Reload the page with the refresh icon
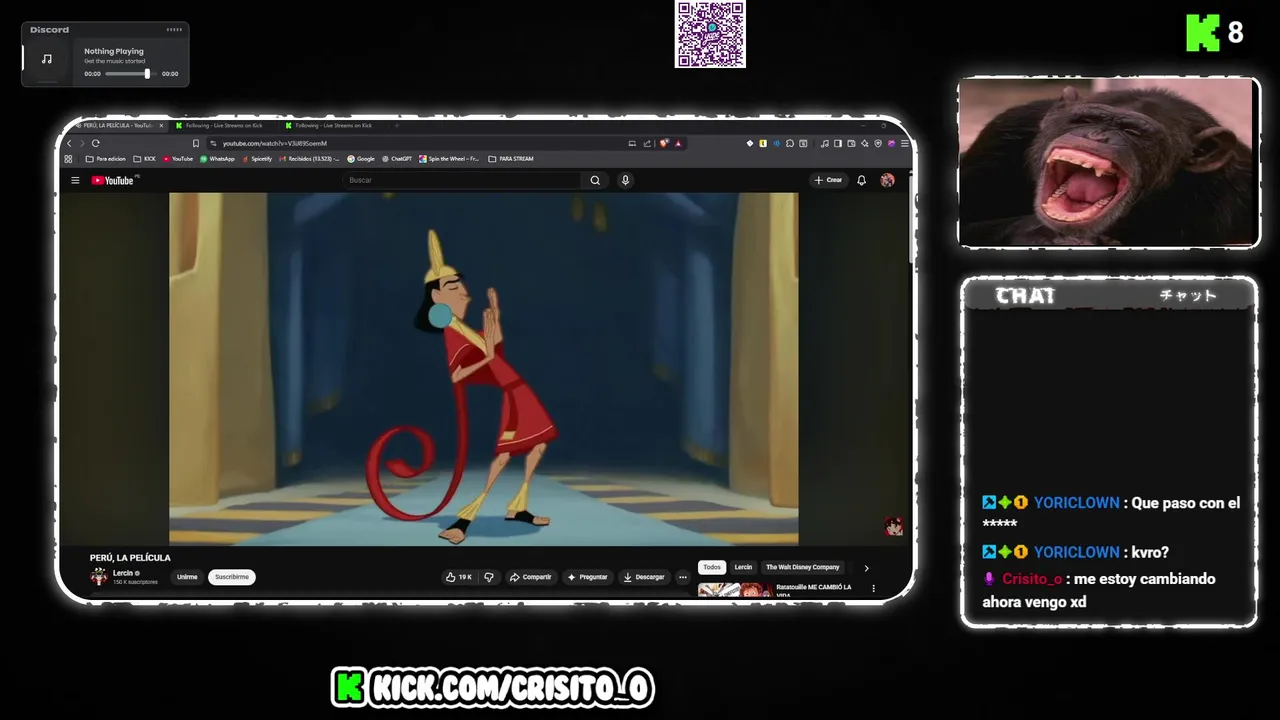The width and height of the screenshot is (1280, 720). (x=96, y=143)
